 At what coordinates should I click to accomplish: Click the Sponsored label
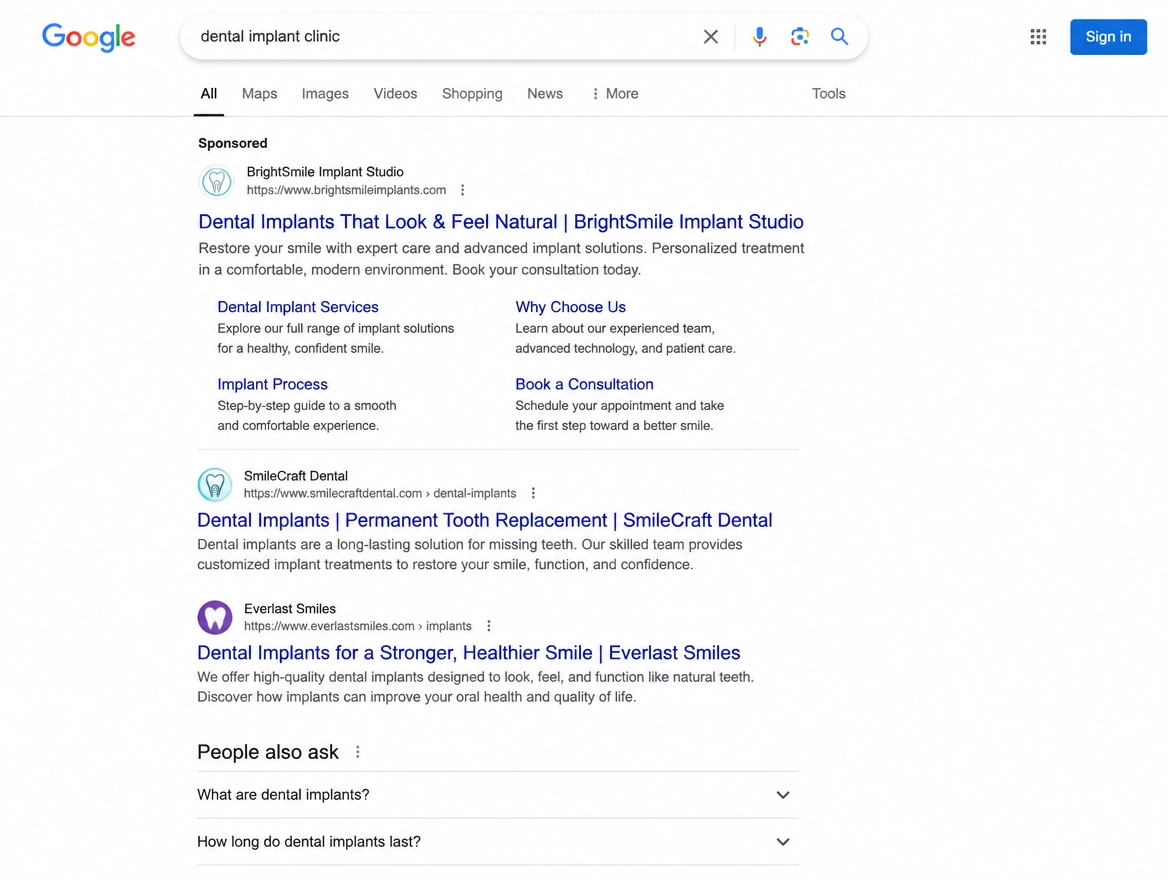232,143
